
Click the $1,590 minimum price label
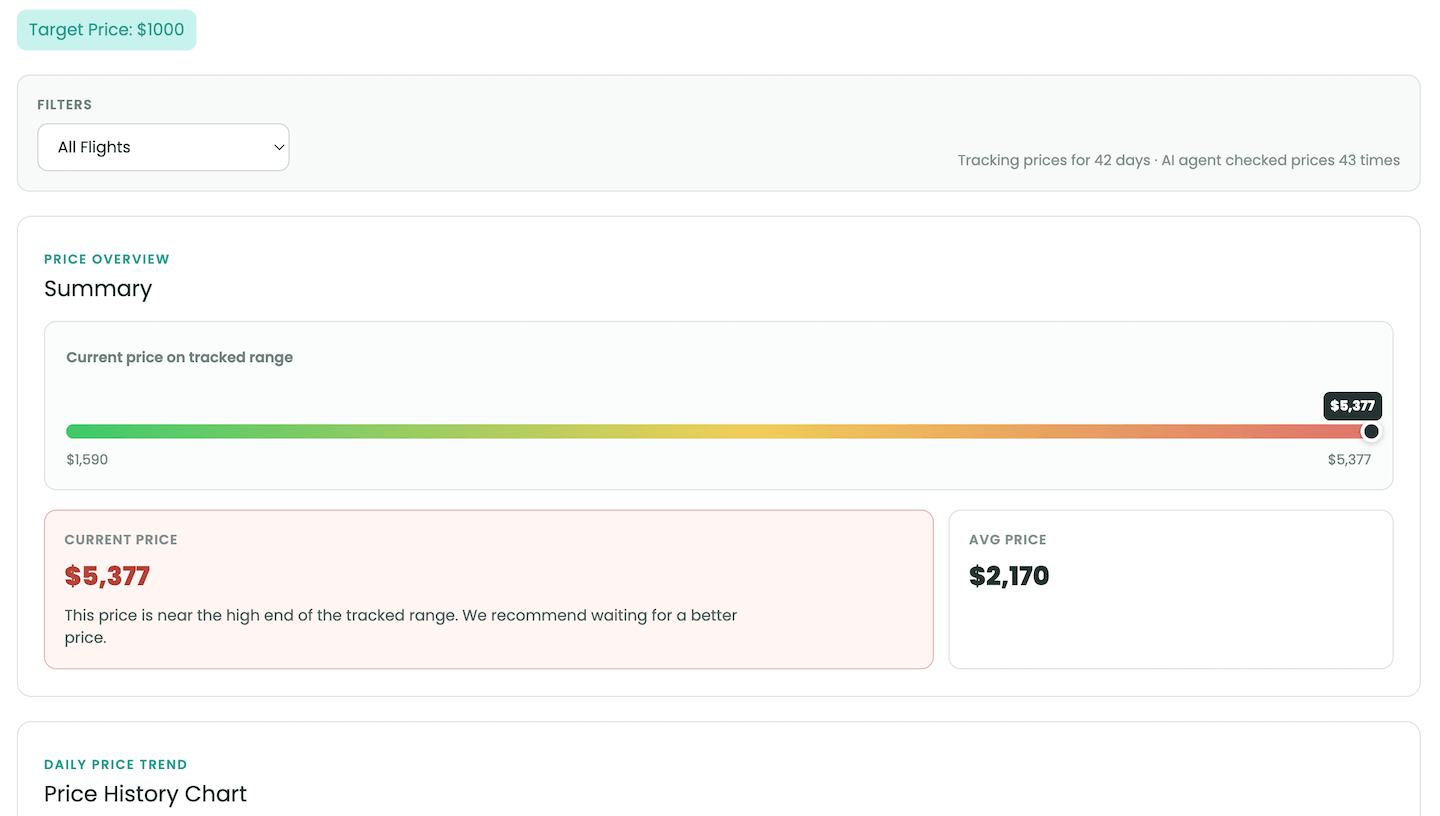click(x=87, y=460)
